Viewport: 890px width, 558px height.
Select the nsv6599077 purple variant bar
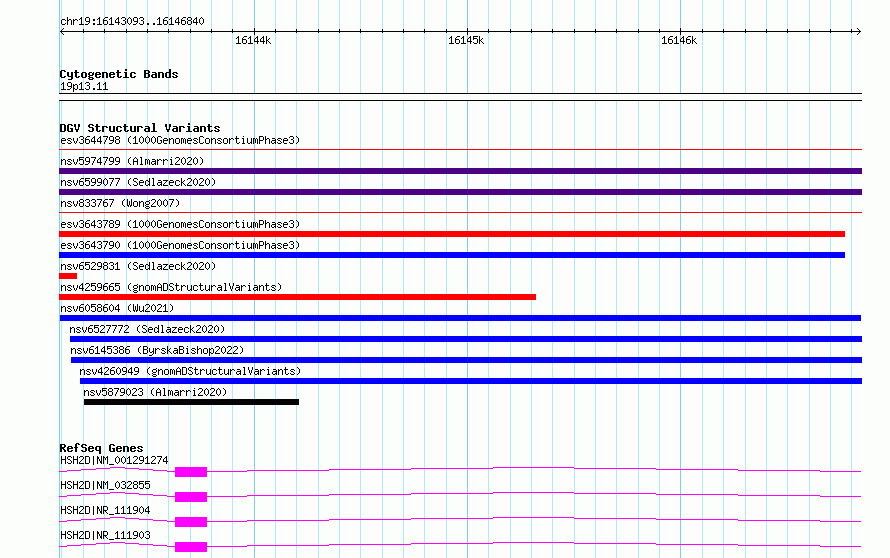(460, 192)
